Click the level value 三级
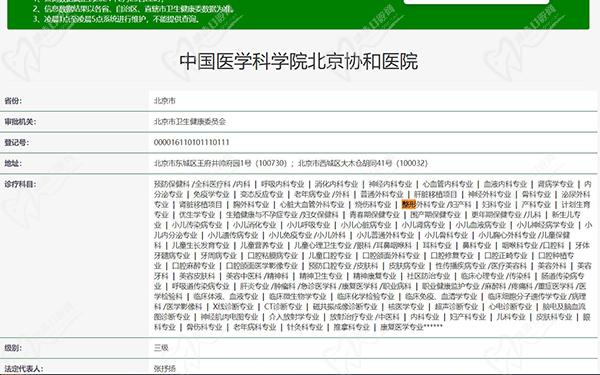The height and width of the screenshot is (375, 600). pyautogui.click(x=161, y=348)
